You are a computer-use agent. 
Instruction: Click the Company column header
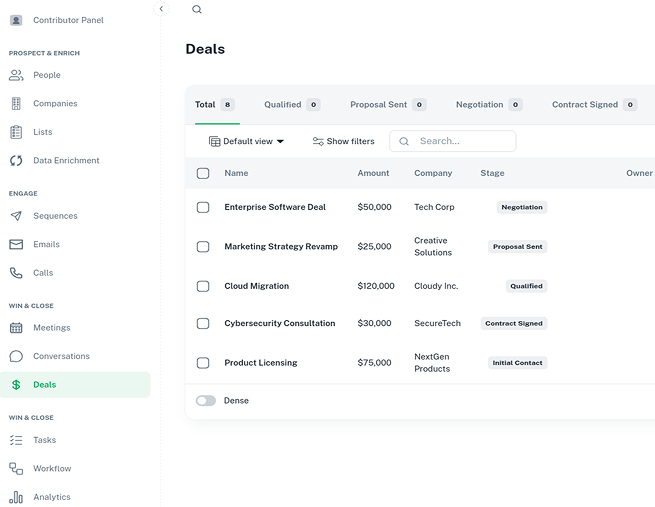pyautogui.click(x=433, y=173)
